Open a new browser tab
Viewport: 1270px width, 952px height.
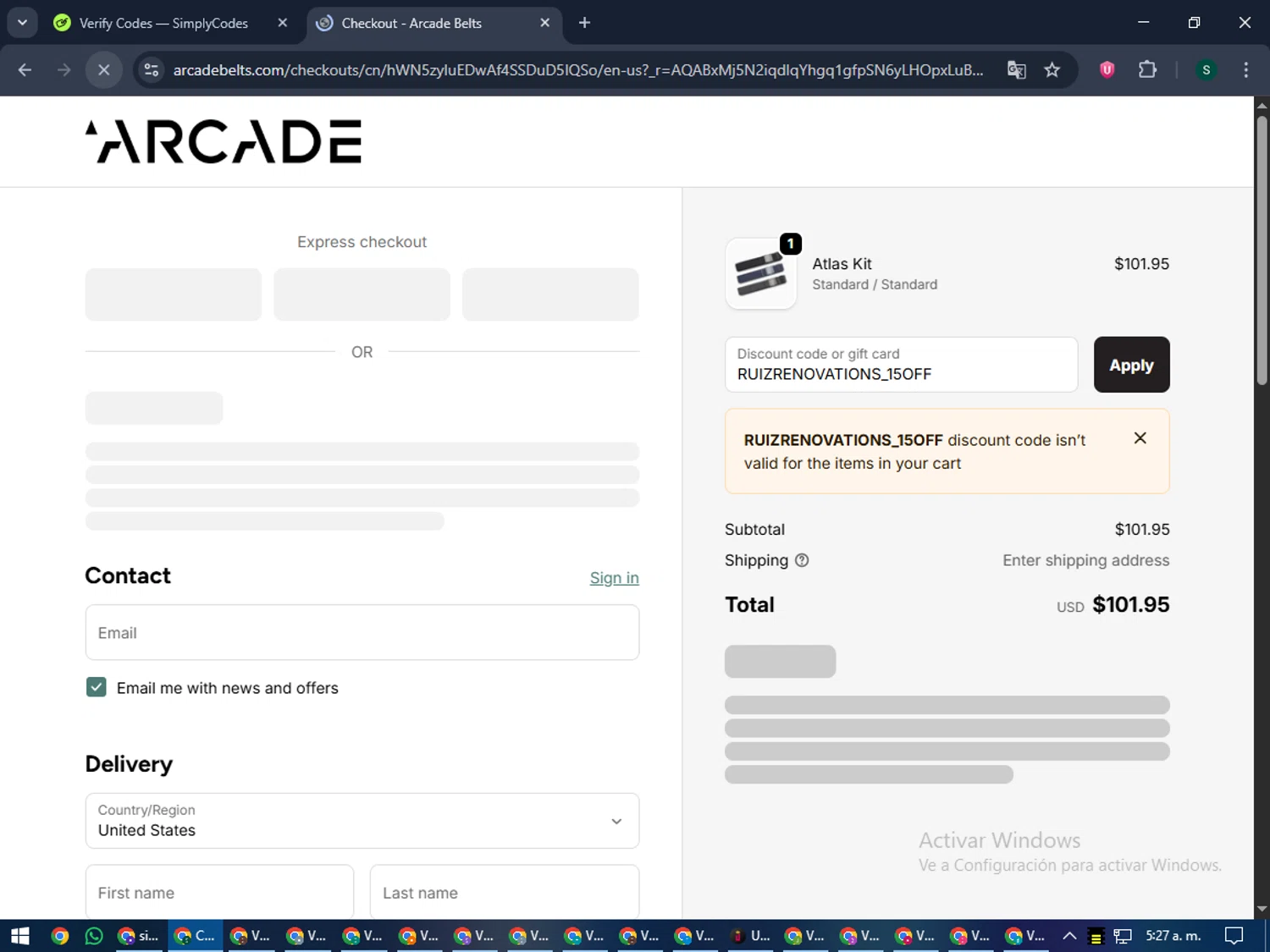tap(584, 23)
